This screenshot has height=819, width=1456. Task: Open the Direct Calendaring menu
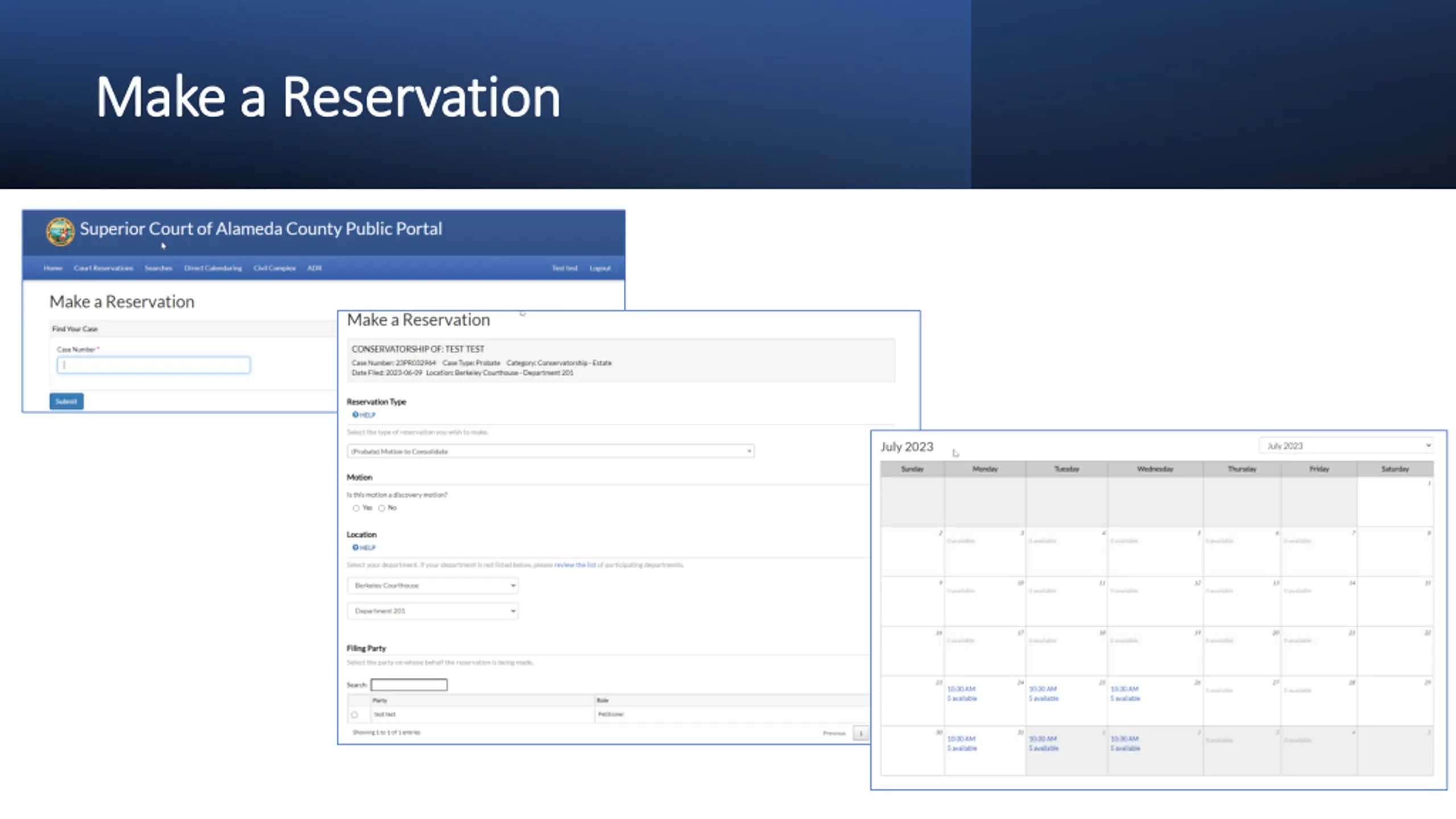(x=213, y=268)
